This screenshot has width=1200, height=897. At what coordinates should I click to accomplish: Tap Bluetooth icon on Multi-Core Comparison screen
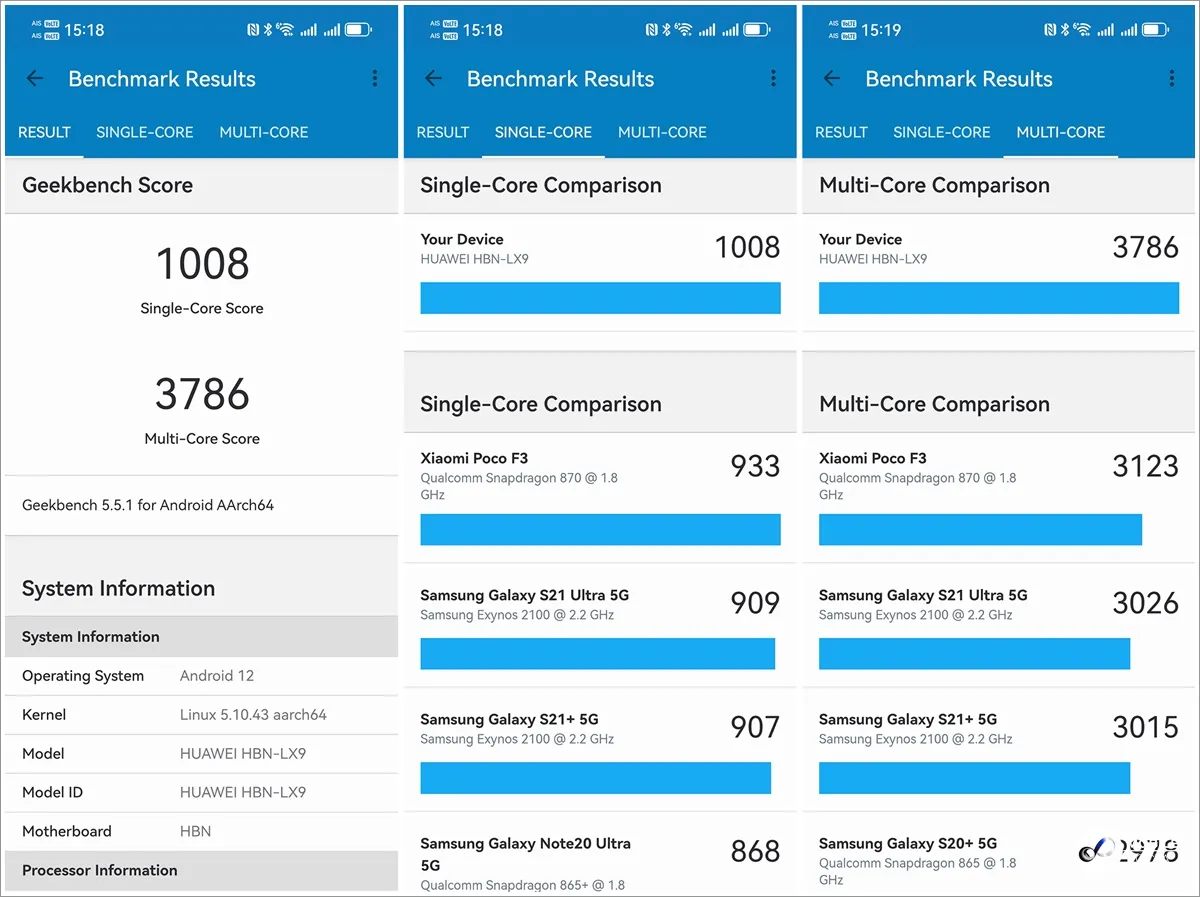point(1065,30)
